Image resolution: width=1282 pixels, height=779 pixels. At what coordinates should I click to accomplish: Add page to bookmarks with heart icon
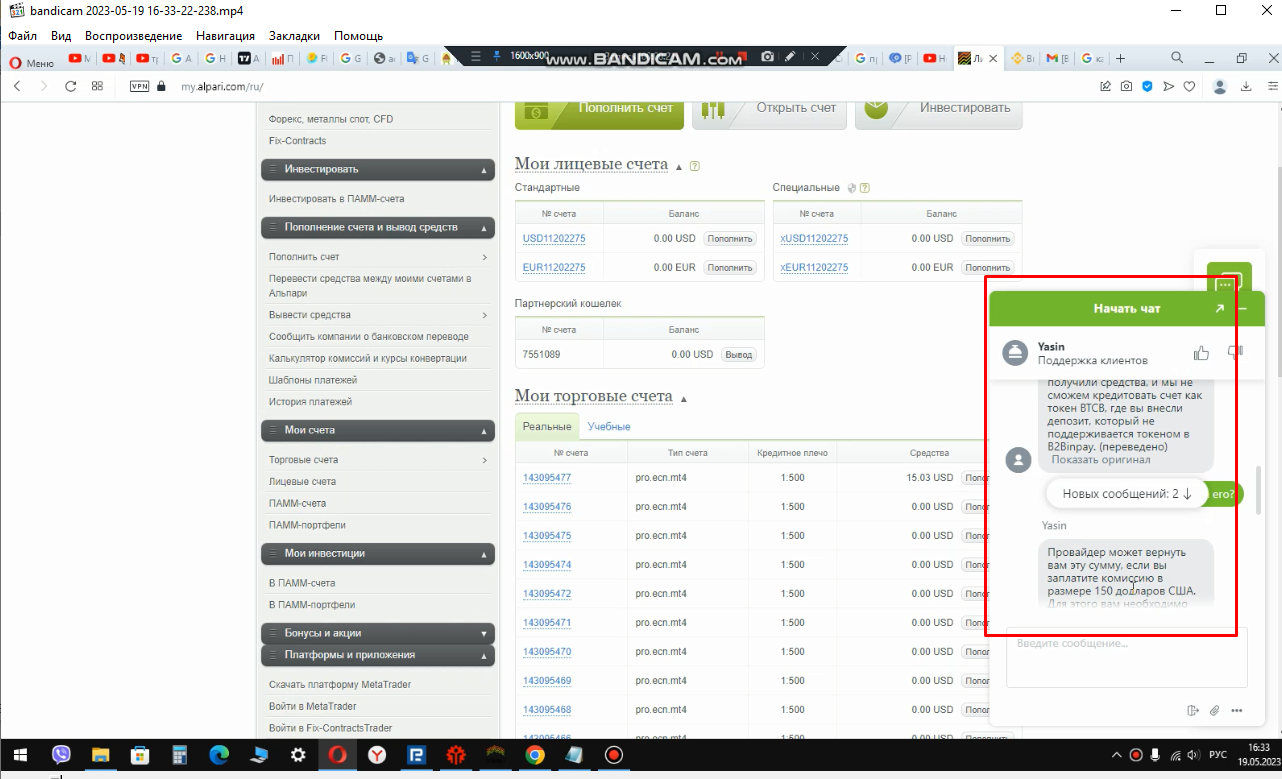1189,86
